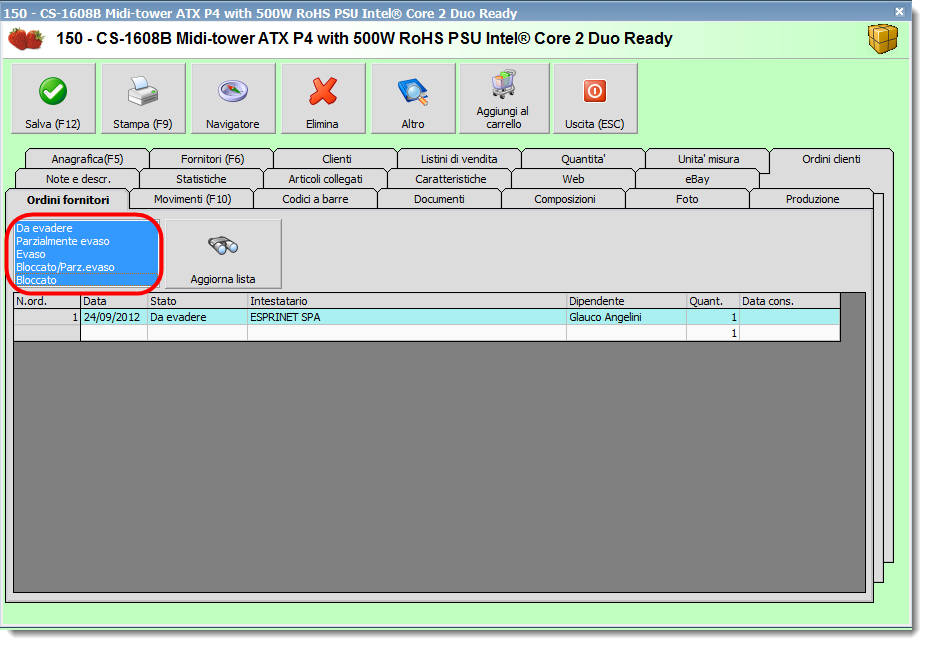
Task: Click the Data cons. column header
Action: pos(789,301)
